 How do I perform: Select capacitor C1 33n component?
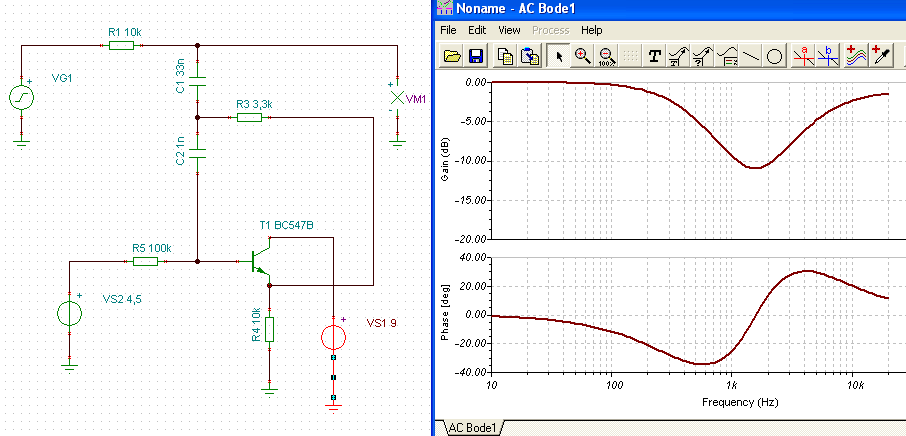coord(198,81)
